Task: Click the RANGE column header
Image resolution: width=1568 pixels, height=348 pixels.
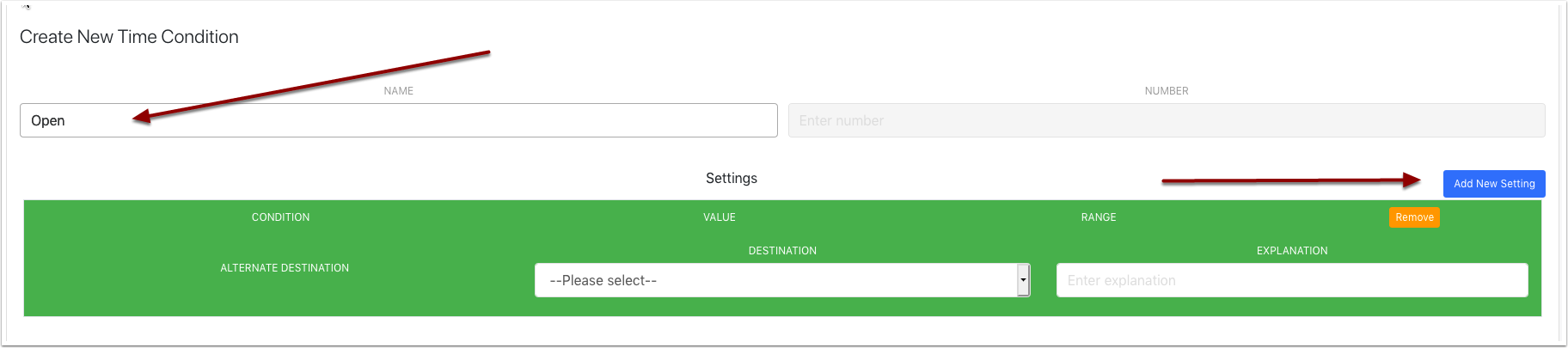Action: [1099, 217]
